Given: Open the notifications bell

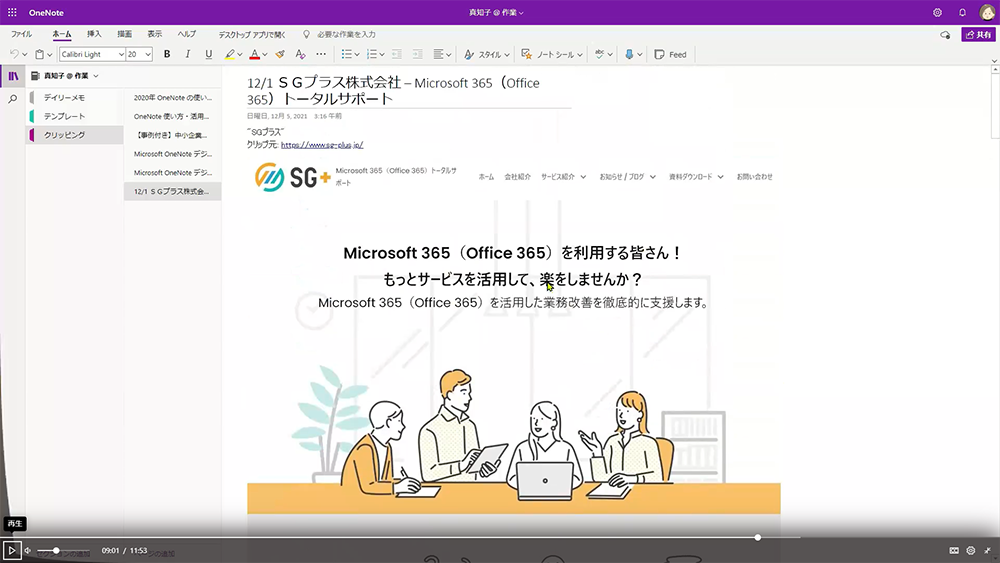Looking at the screenshot, I should tap(962, 12).
